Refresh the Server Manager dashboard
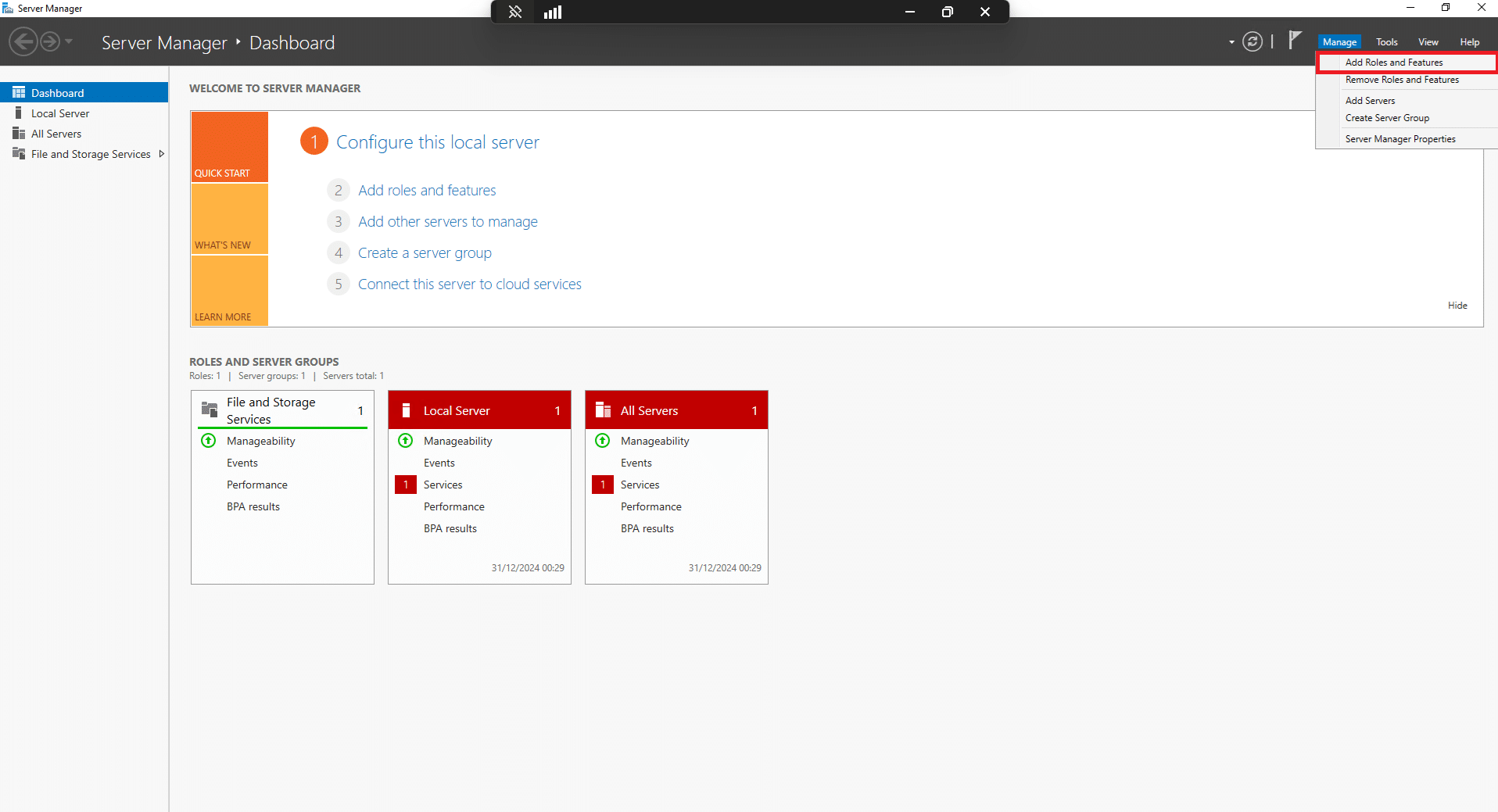Image resolution: width=1498 pixels, height=812 pixels. pos(1253,42)
